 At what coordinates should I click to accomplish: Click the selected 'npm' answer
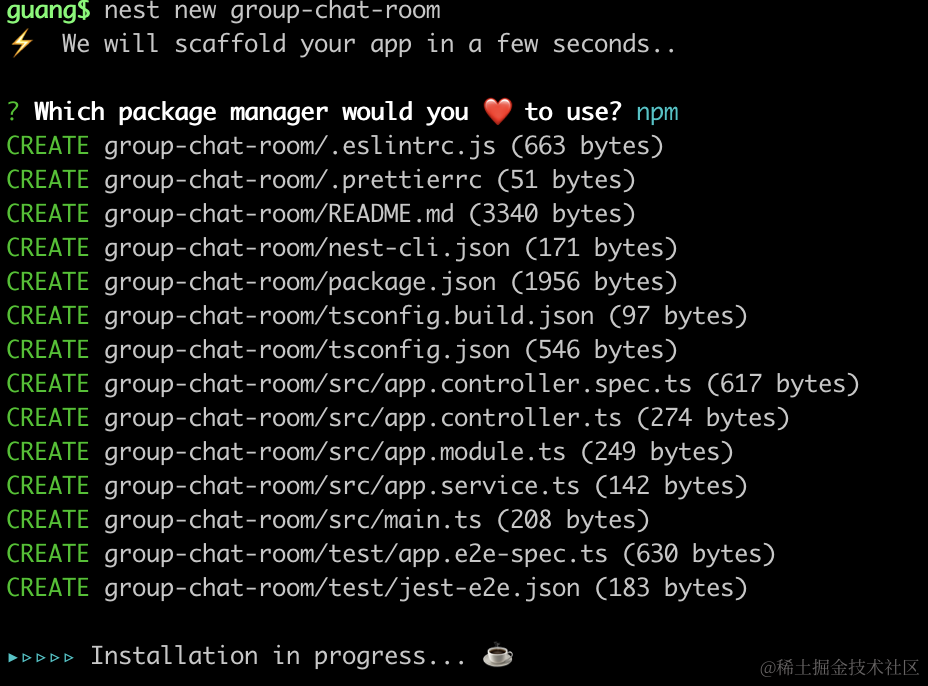(x=657, y=112)
